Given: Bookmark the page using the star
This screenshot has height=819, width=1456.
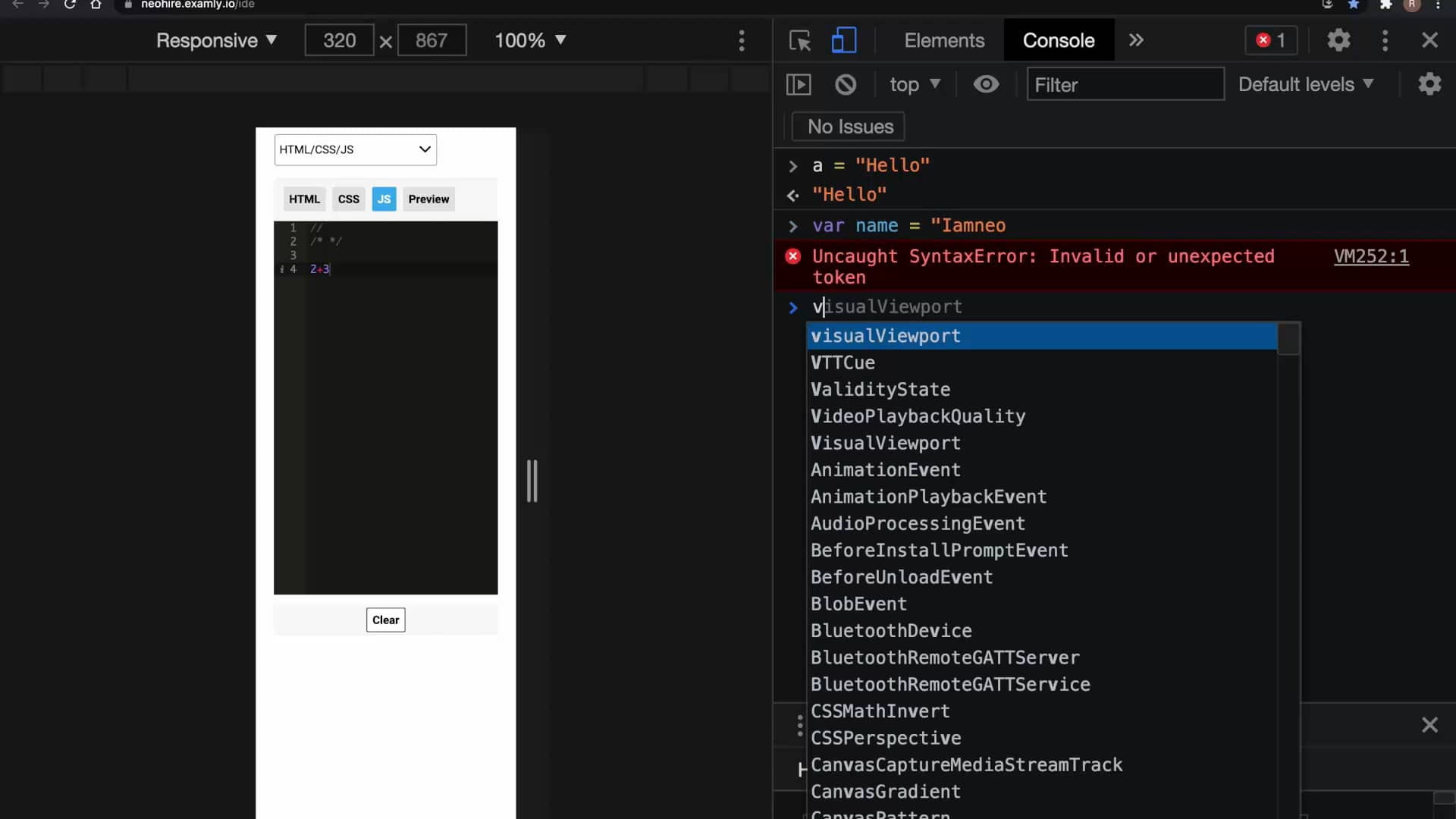Looking at the screenshot, I should coord(1354,5).
